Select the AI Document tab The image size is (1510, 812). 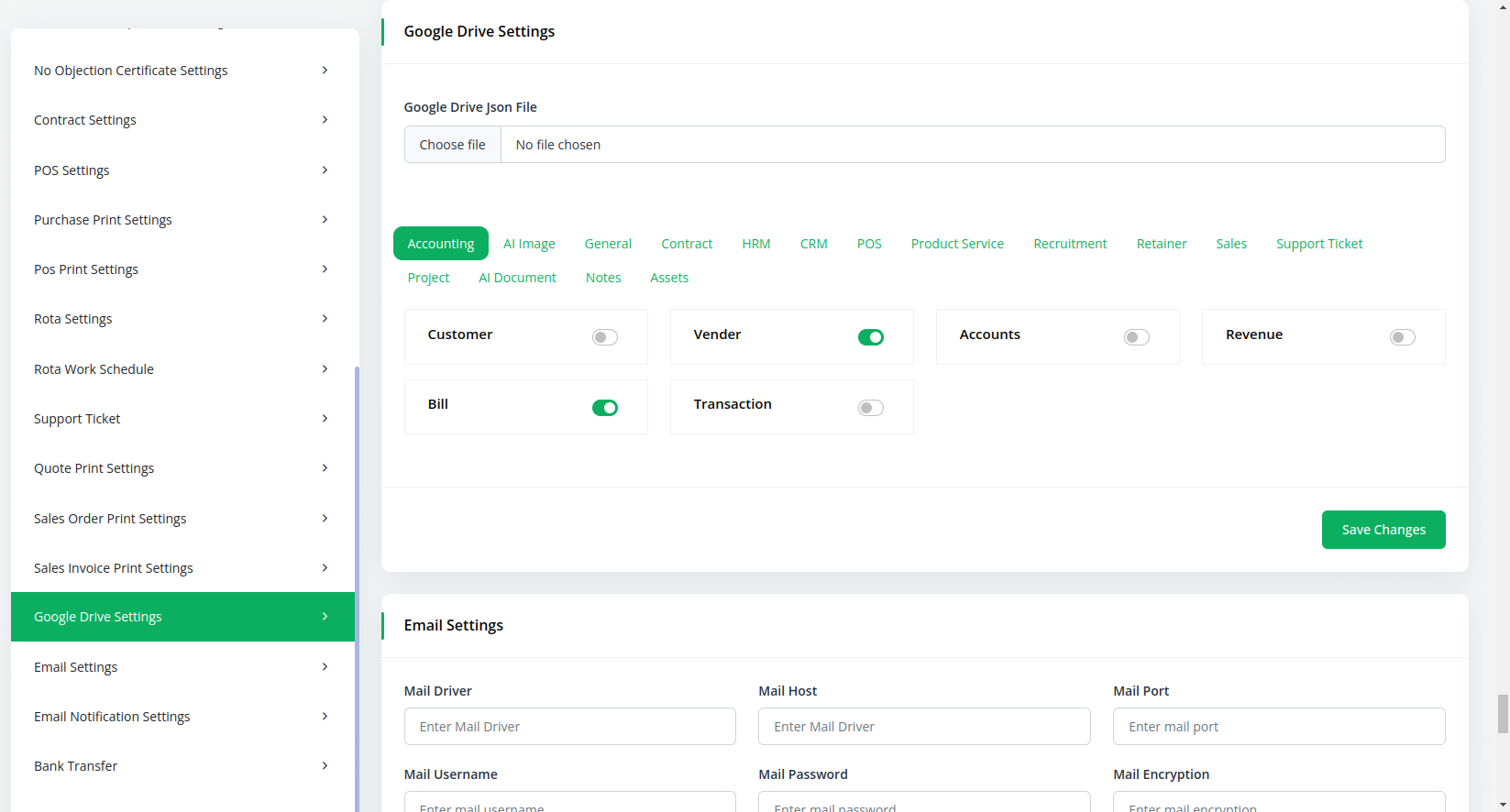[517, 278]
